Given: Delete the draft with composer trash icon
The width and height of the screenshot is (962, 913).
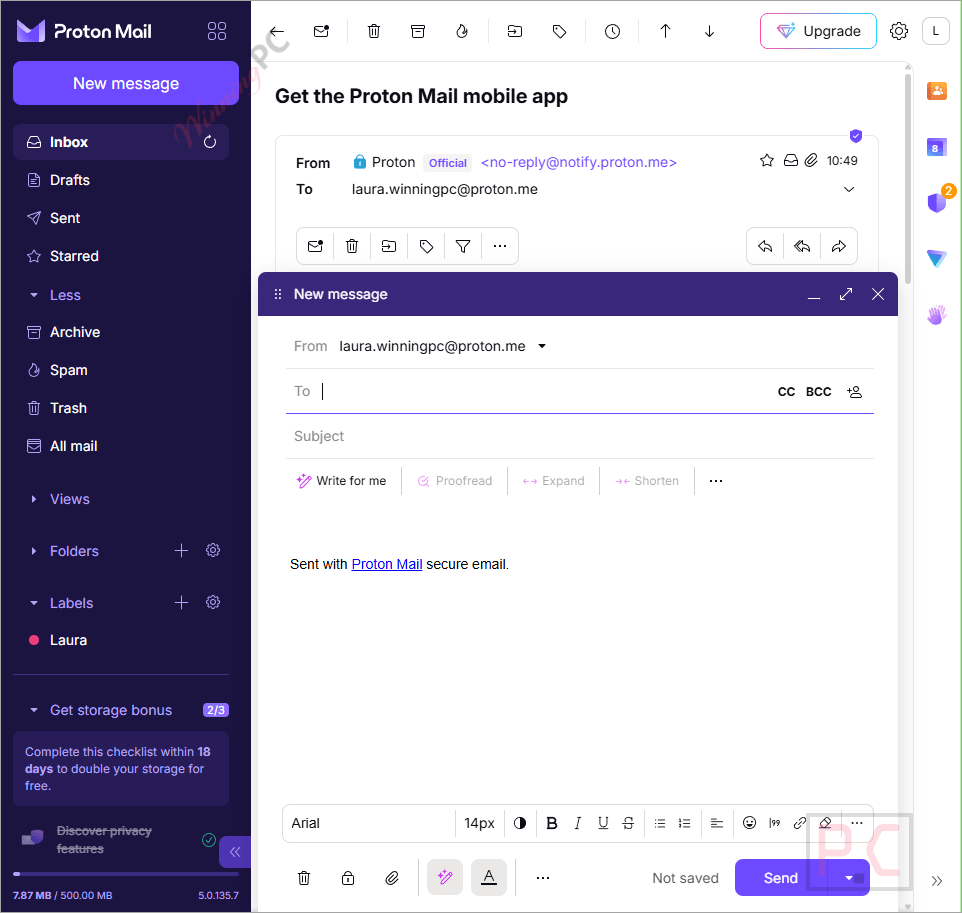Looking at the screenshot, I should (304, 878).
